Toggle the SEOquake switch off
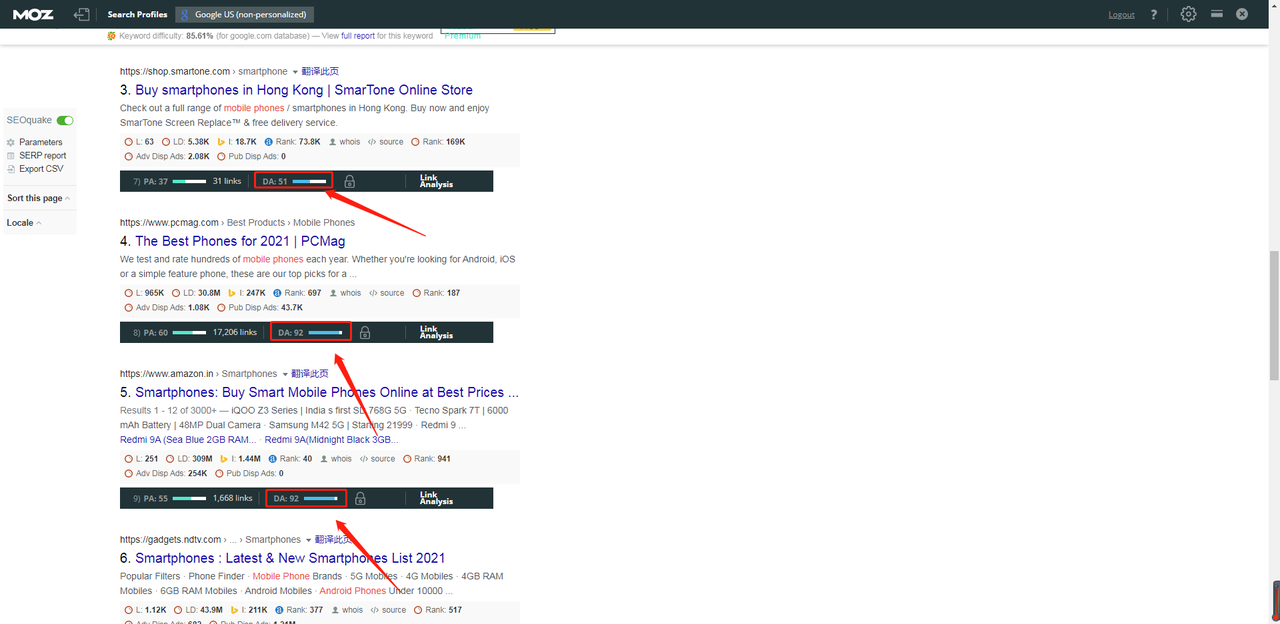This screenshot has width=1280, height=624. [x=65, y=120]
